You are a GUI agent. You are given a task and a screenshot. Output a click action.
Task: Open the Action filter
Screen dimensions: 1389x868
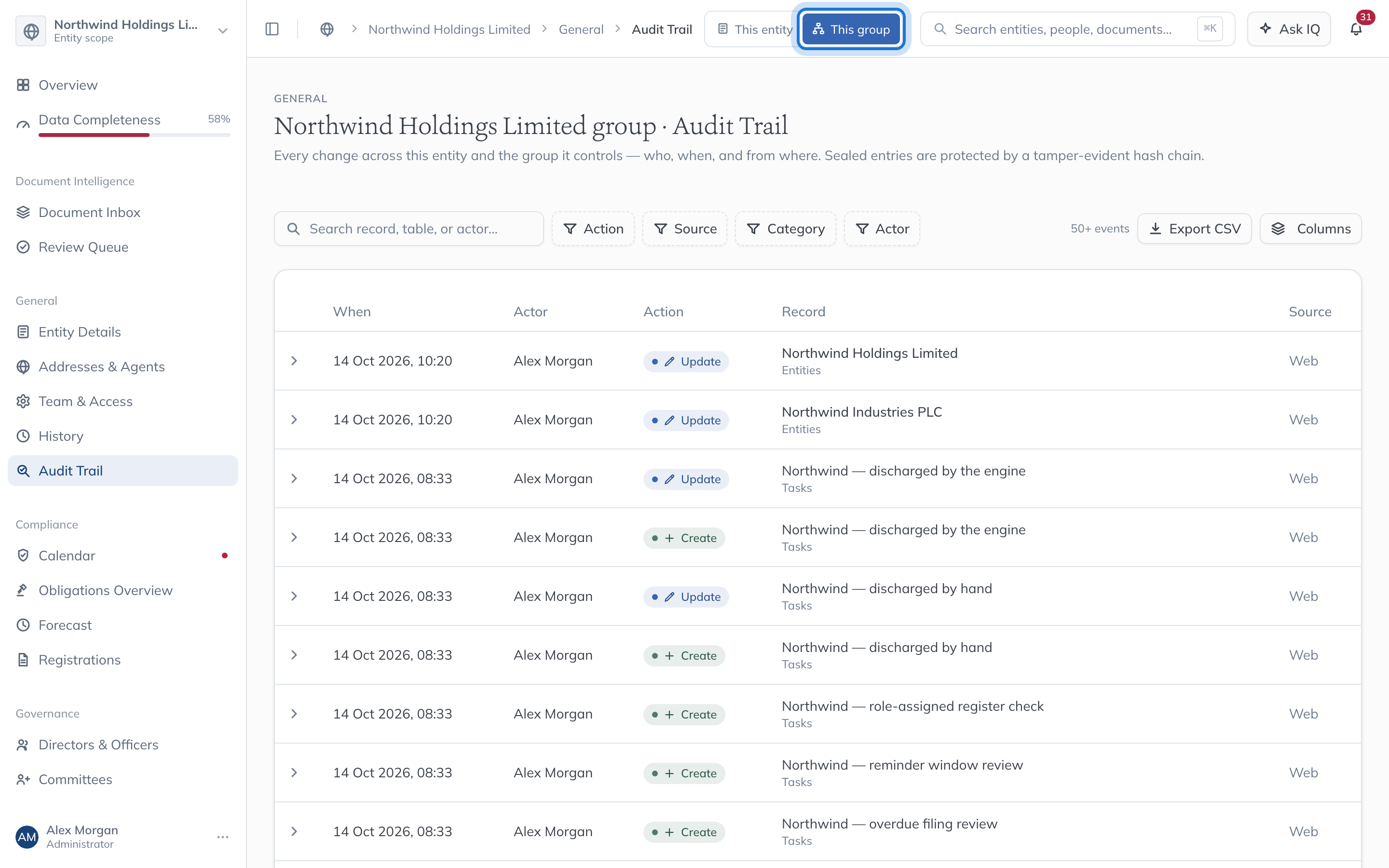point(593,229)
